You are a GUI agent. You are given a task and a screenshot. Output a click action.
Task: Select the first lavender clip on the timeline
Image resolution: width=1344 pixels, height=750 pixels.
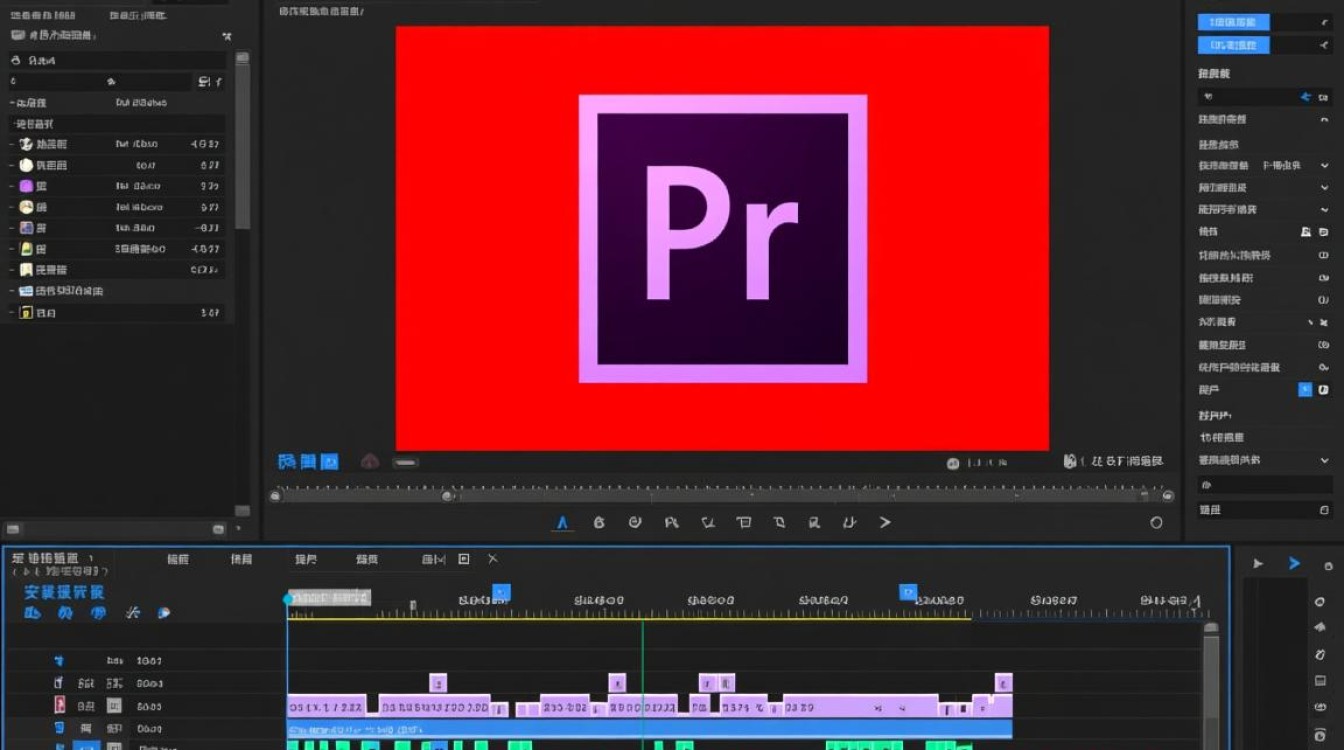(326, 705)
